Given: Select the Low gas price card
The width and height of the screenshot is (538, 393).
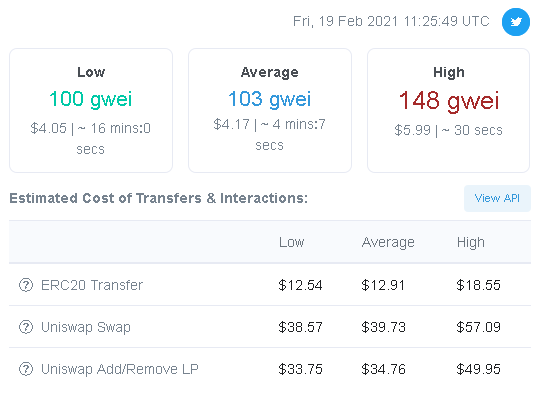Looking at the screenshot, I should (x=91, y=111).
